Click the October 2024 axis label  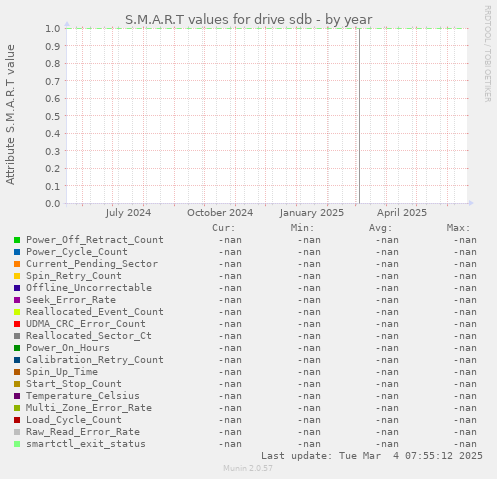coord(220,213)
